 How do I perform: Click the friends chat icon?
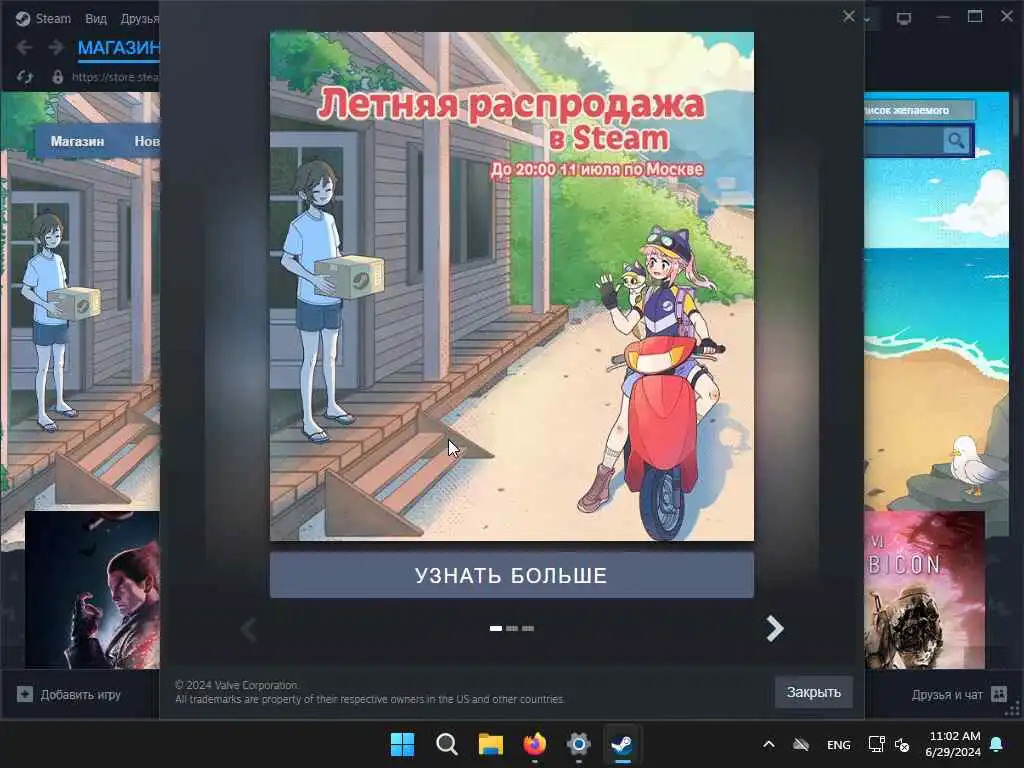pyautogui.click(x=999, y=694)
